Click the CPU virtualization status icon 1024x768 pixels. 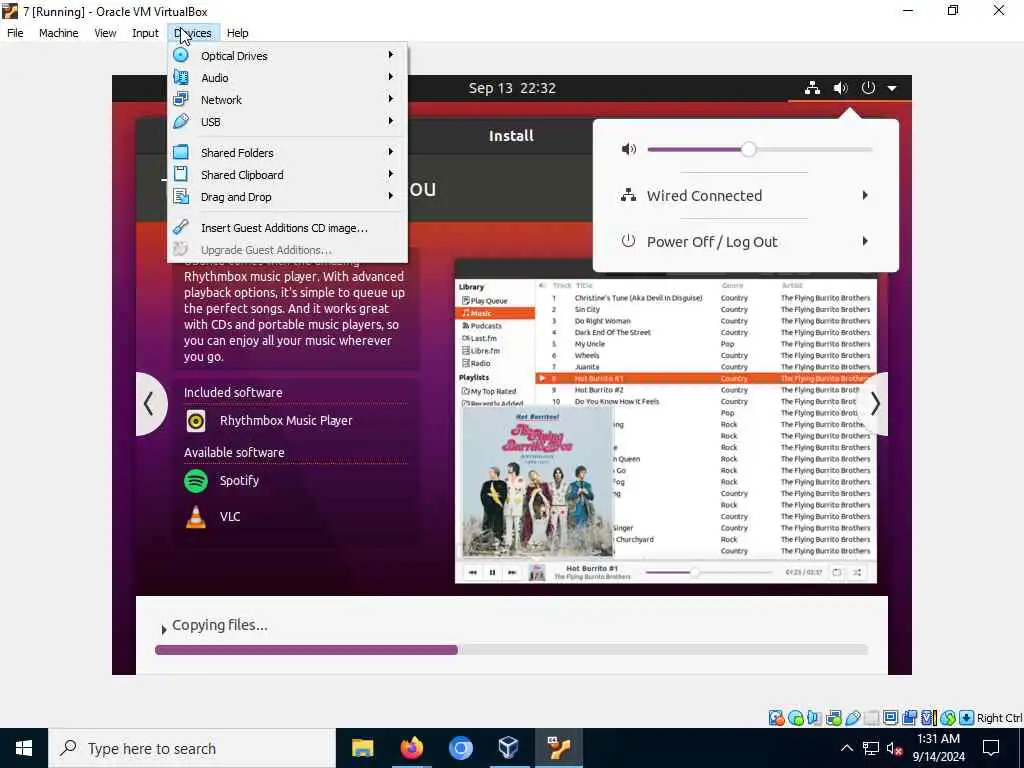(928, 718)
